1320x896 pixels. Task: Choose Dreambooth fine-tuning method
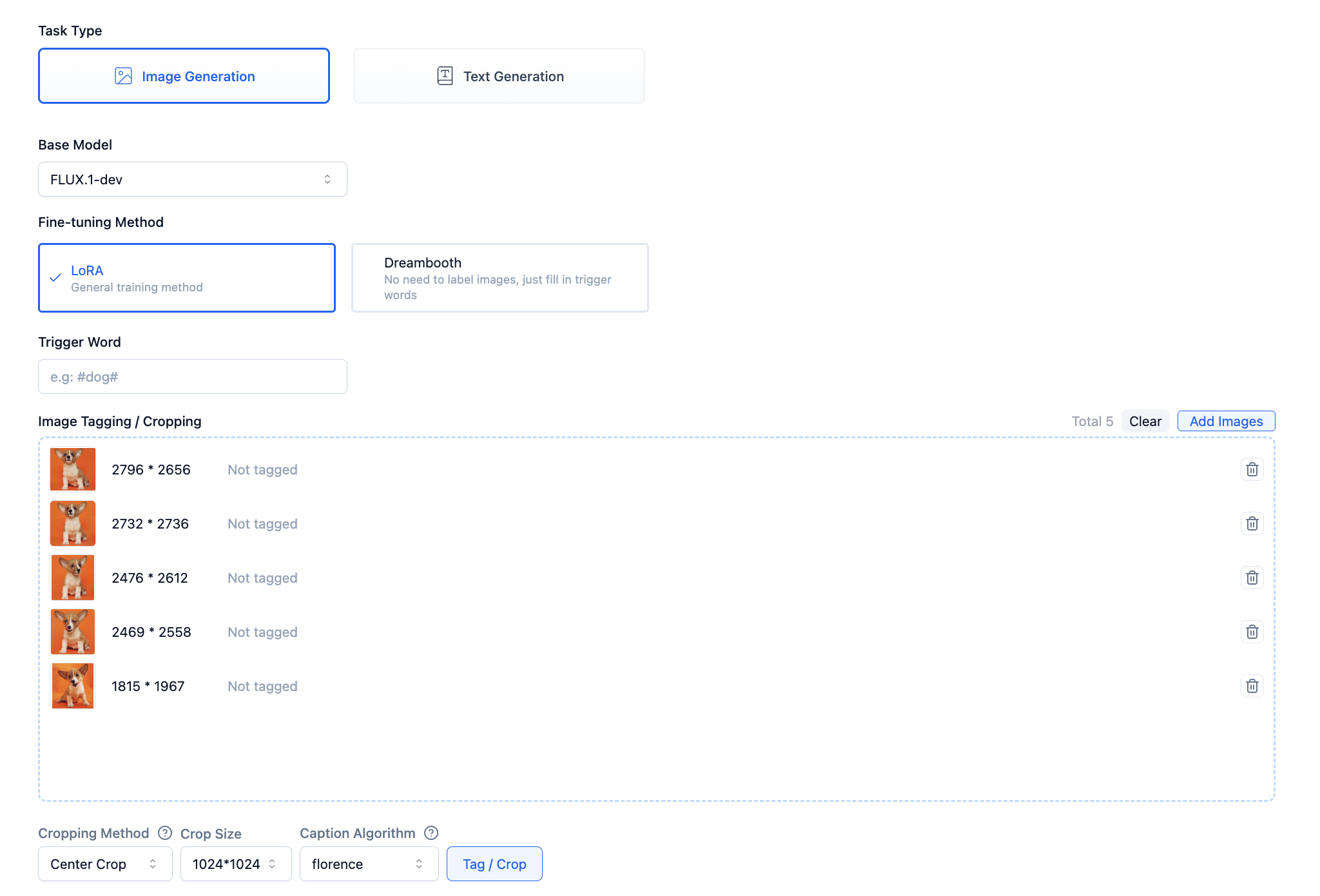[500, 278]
